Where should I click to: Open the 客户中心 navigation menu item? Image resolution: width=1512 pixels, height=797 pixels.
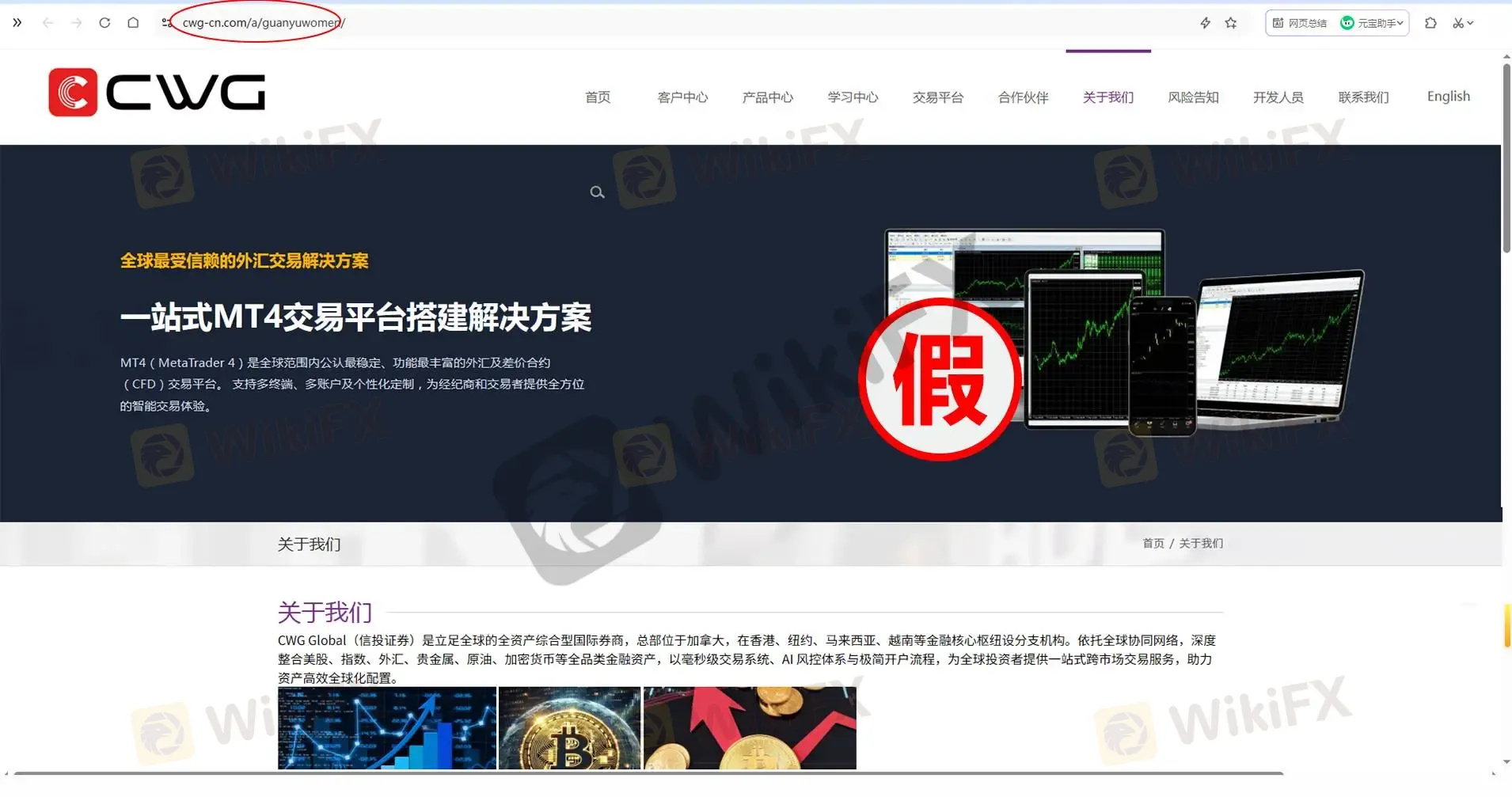pyautogui.click(x=682, y=97)
